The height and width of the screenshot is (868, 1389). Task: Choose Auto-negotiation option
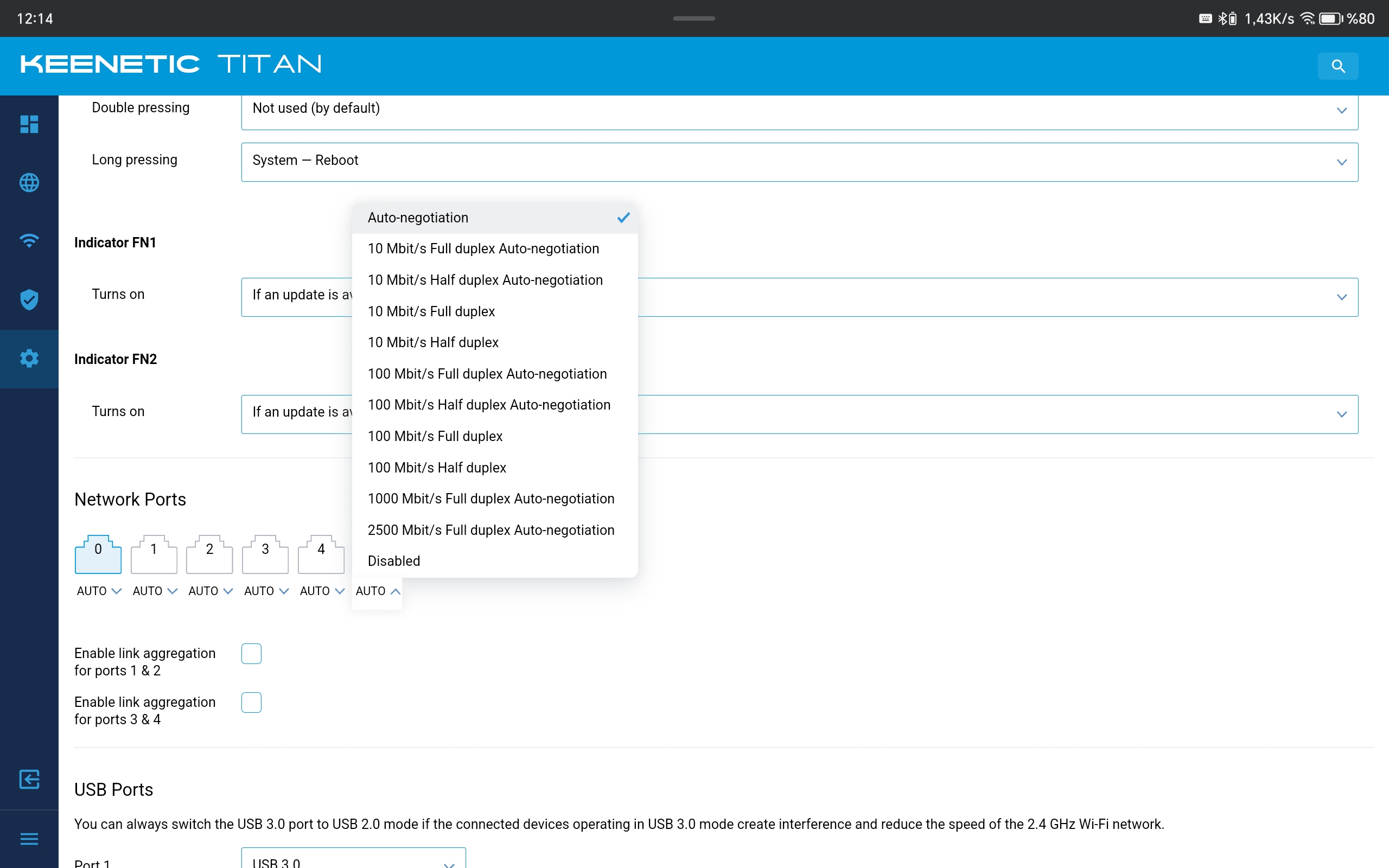pyautogui.click(x=495, y=218)
